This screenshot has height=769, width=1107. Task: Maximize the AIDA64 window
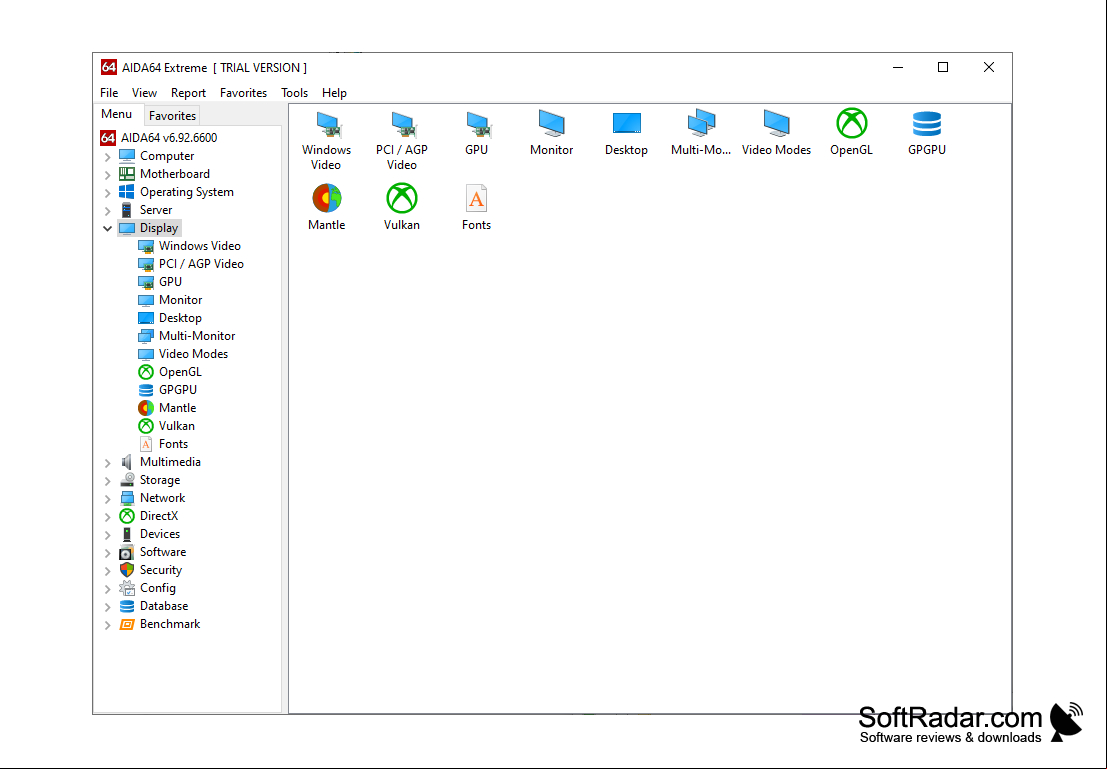point(943,67)
